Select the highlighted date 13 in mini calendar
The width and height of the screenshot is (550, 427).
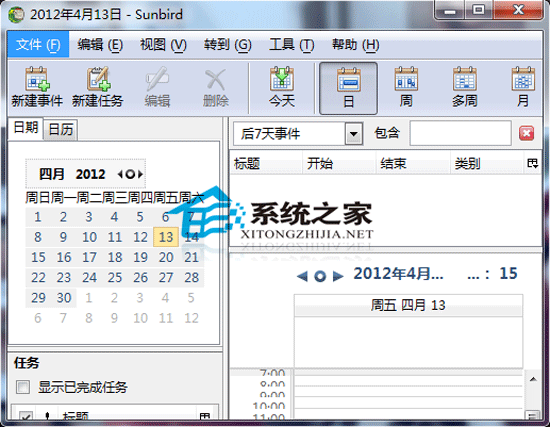pyautogui.click(x=166, y=237)
